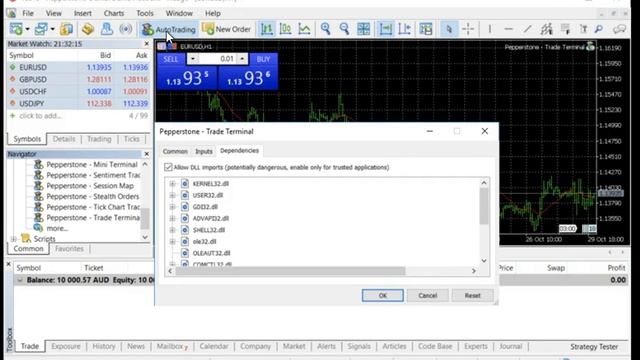Toggle the AutoTrading button
Viewport: 640px width, 360px height.
pyautogui.click(x=169, y=29)
